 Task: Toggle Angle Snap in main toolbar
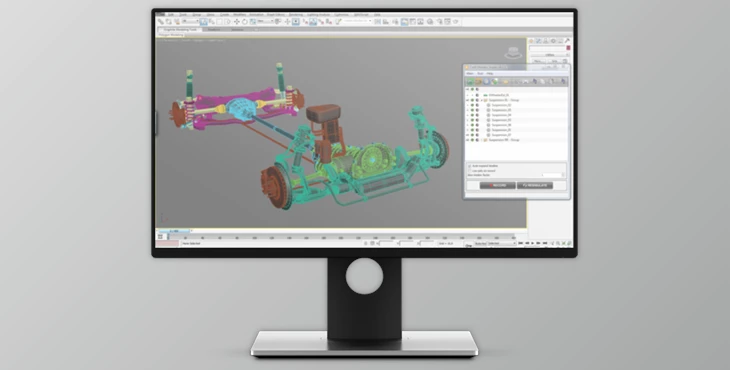click(313, 21)
